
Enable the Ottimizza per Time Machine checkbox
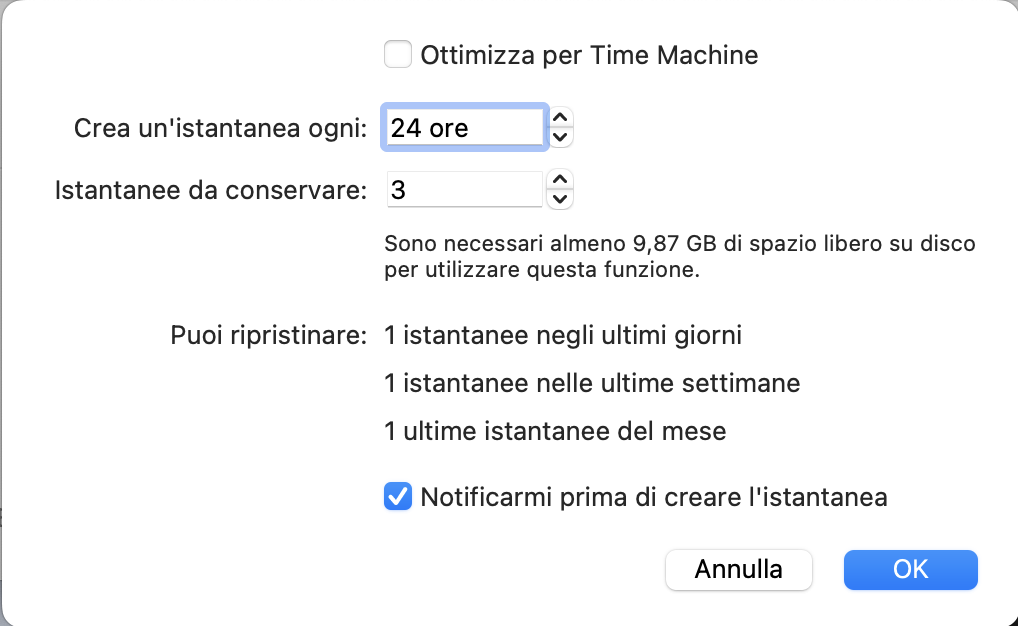click(398, 54)
